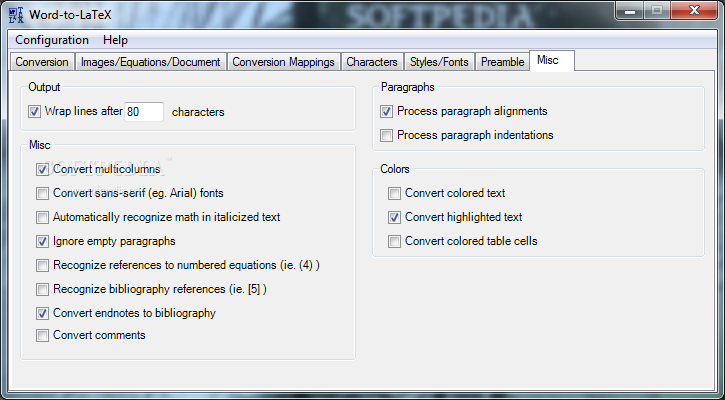Switch to the Images/Equations/Document tab
Image resolution: width=725 pixels, height=400 pixels.
tap(150, 62)
